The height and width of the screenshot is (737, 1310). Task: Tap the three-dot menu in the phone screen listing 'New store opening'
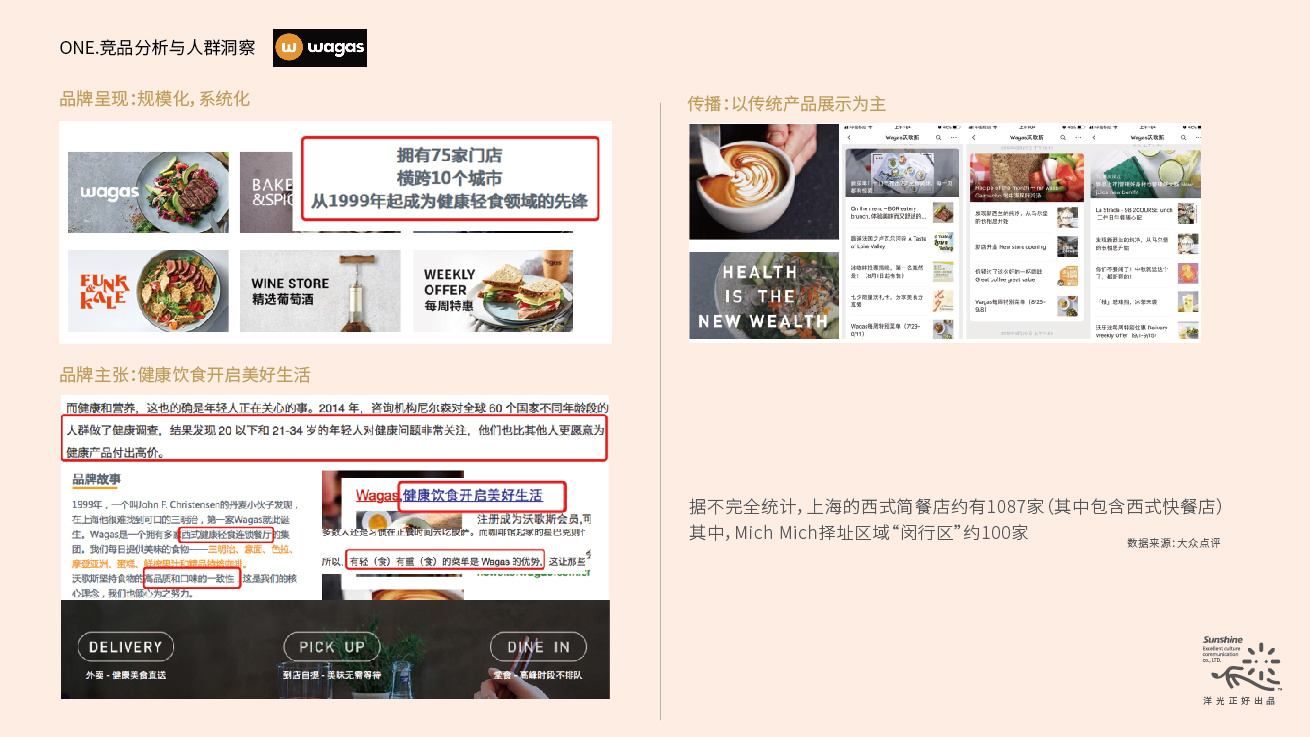pyautogui.click(x=1078, y=137)
